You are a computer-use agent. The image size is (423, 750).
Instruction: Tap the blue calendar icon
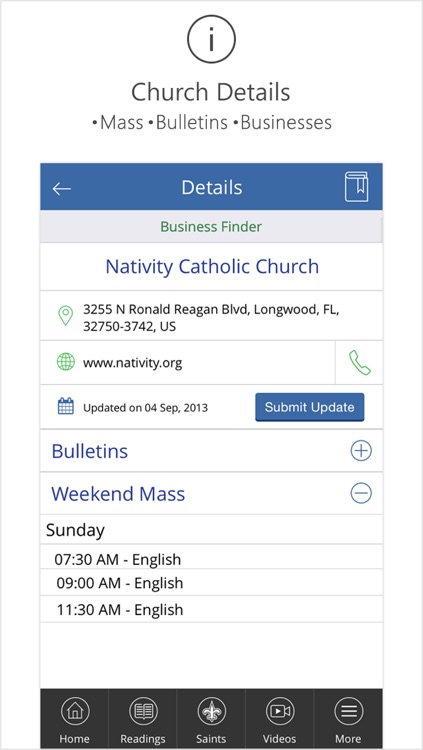coord(66,407)
